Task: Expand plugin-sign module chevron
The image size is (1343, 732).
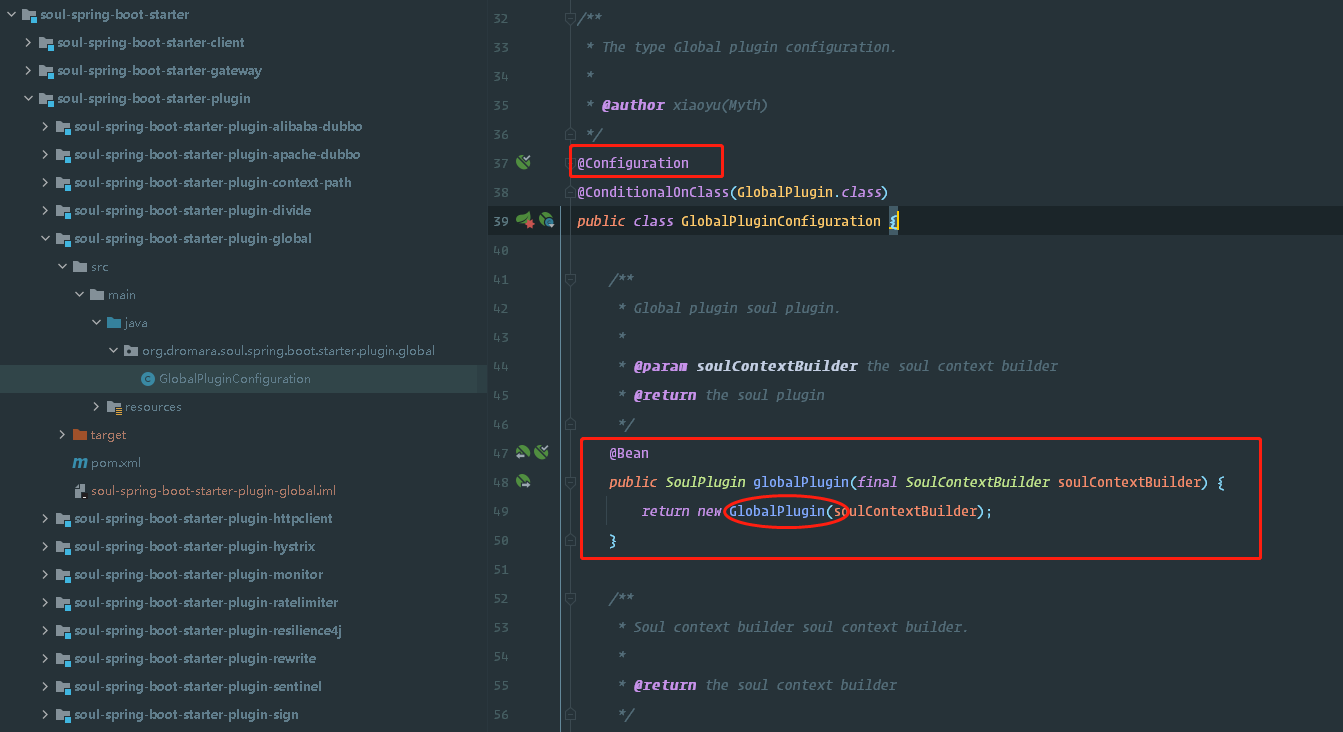Action: click(x=45, y=715)
